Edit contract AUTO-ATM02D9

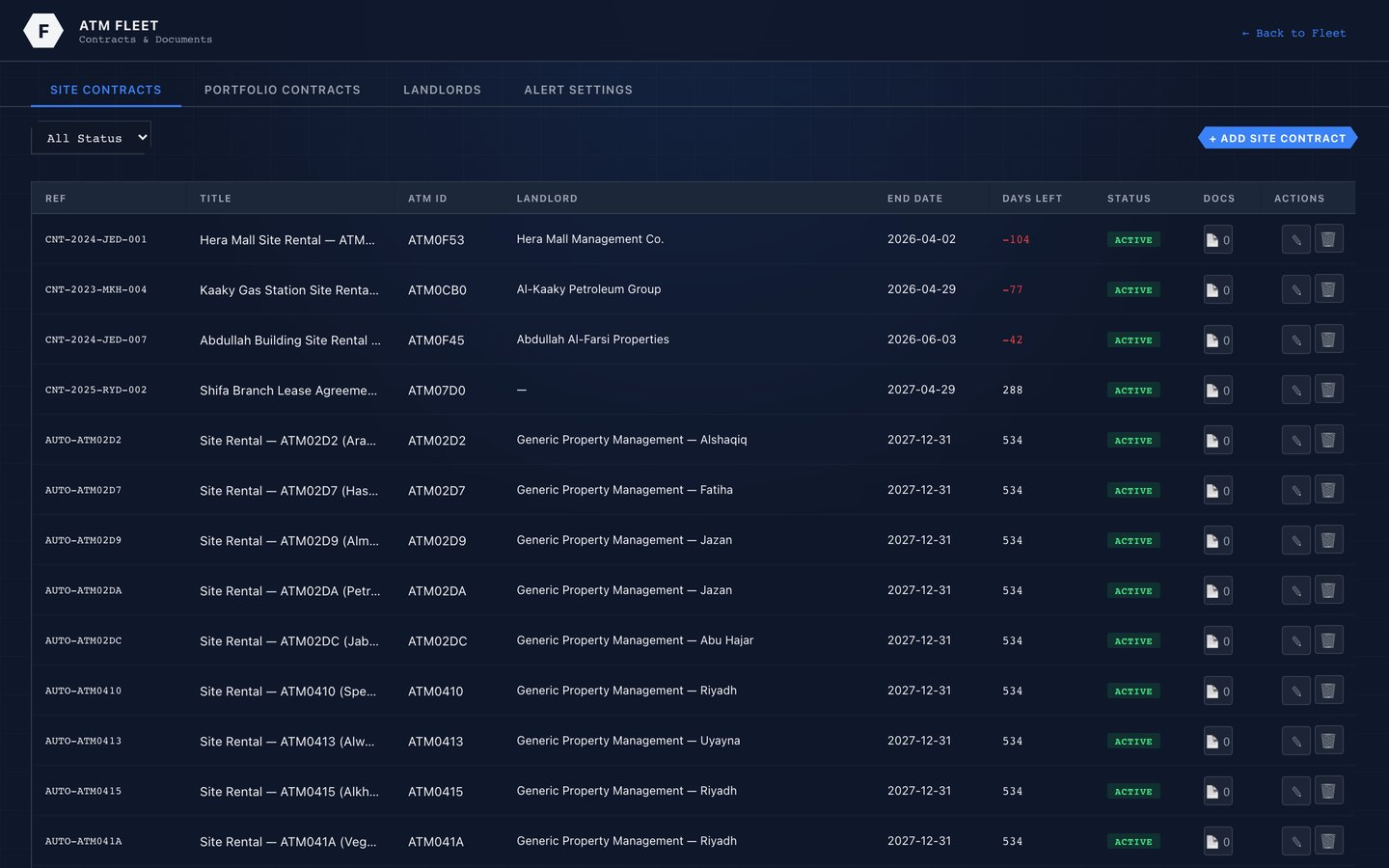coord(1296,540)
